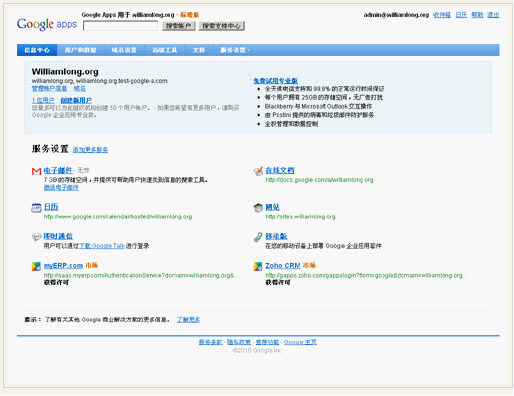This screenshot has width=514, height=396.
Task: Click the marketplace icon beside Zoho CRM
Action: coord(258,266)
